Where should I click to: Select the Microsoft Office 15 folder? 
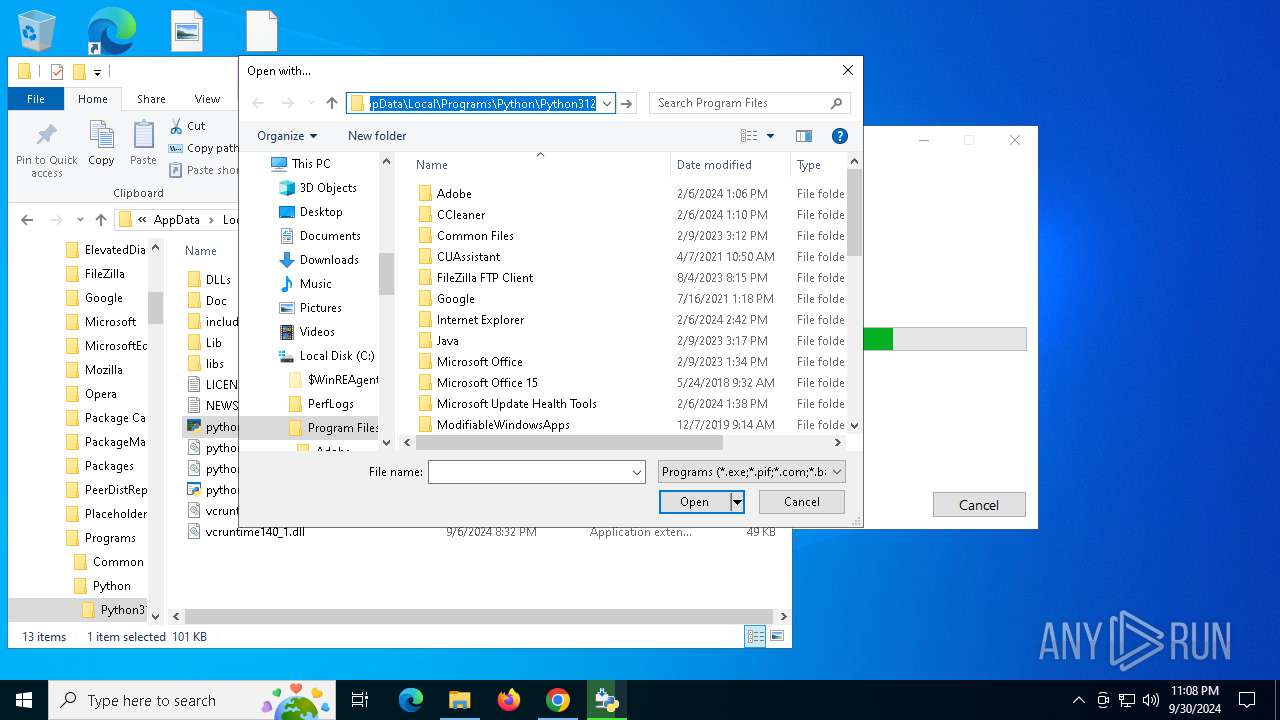[x=487, y=383]
